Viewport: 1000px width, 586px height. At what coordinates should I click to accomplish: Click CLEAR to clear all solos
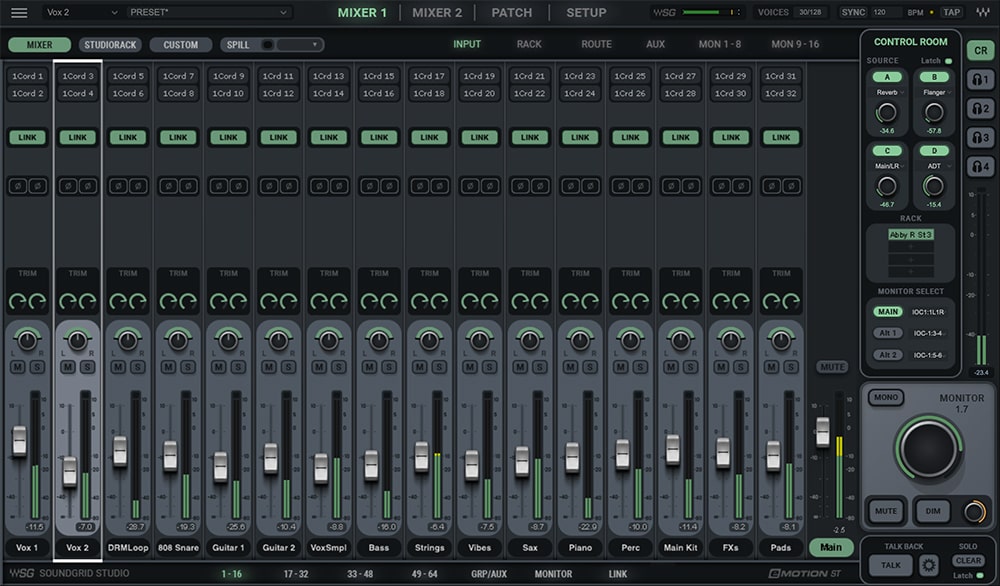(967, 561)
